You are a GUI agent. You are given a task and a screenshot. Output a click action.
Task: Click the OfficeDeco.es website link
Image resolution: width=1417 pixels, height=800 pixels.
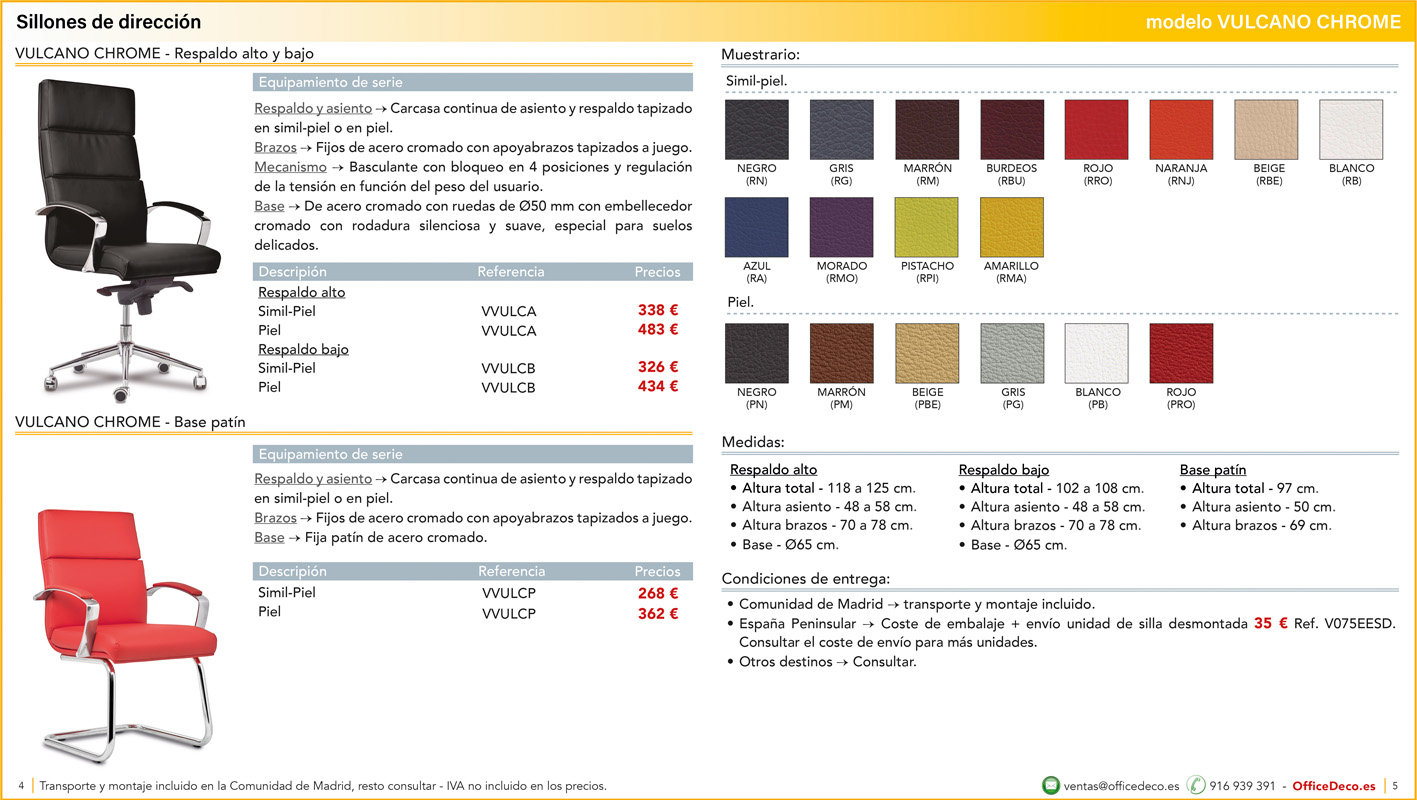click(x=1334, y=786)
